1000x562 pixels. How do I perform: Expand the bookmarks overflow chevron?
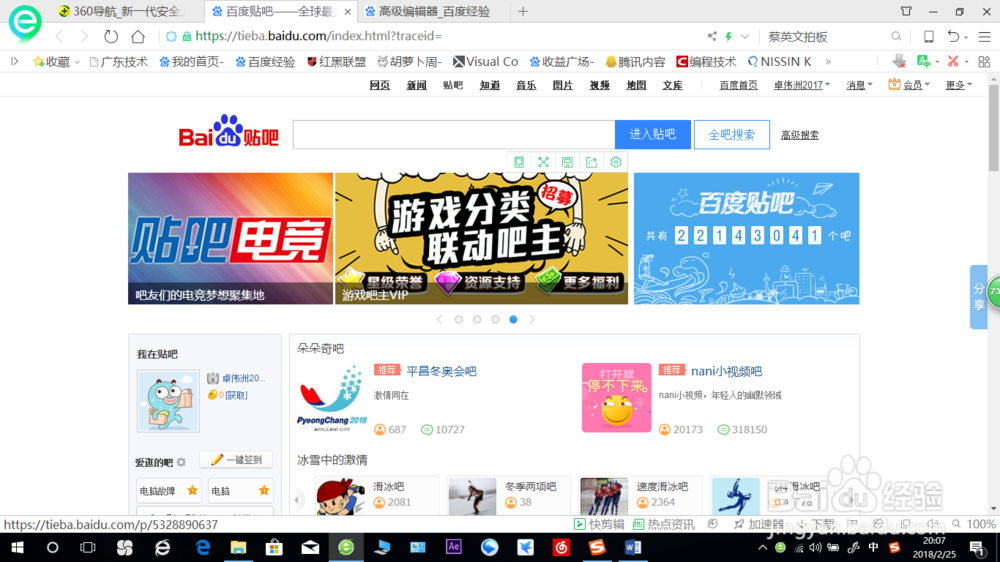click(x=828, y=62)
